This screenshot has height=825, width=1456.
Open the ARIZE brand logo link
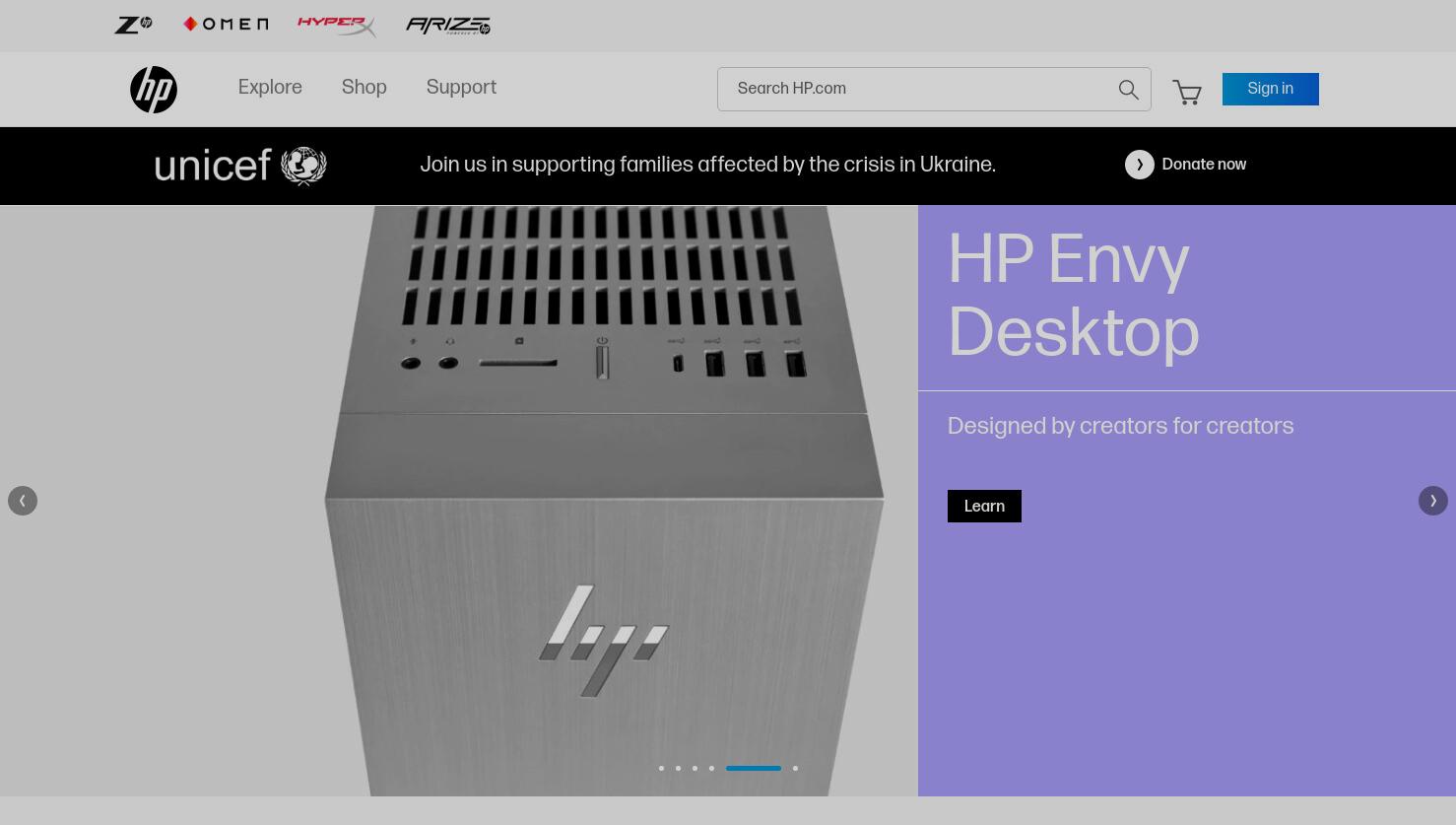[448, 26]
